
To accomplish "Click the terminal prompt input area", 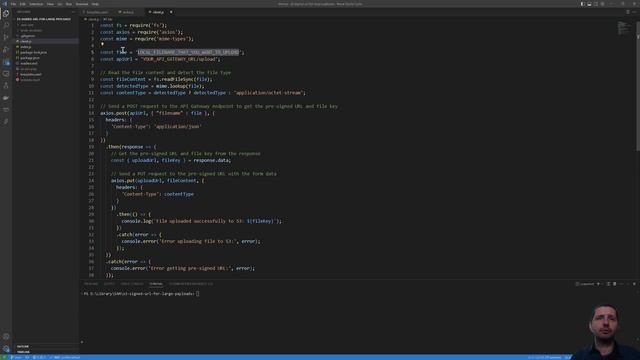I will [x=198, y=293].
